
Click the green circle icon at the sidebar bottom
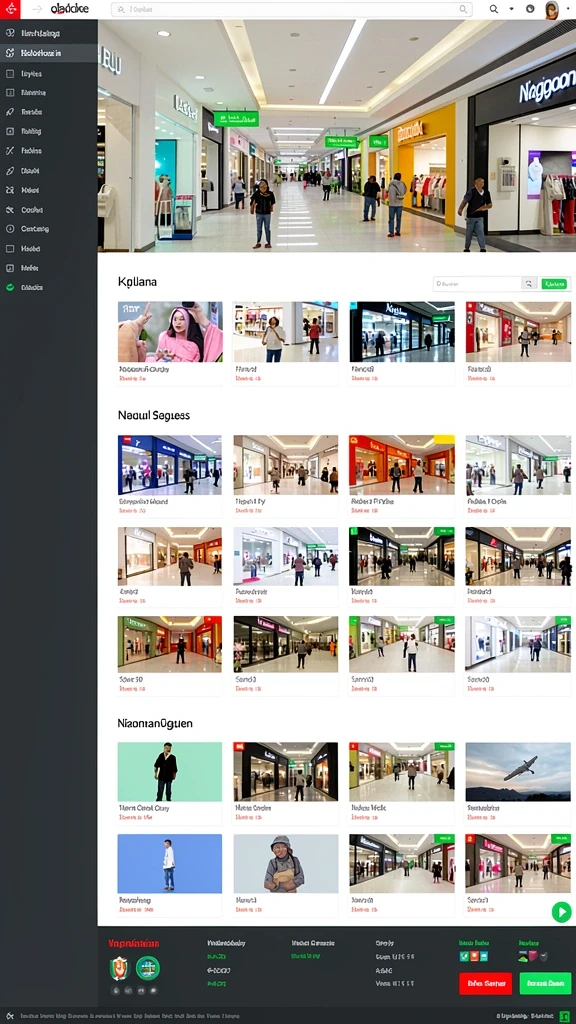10,287
